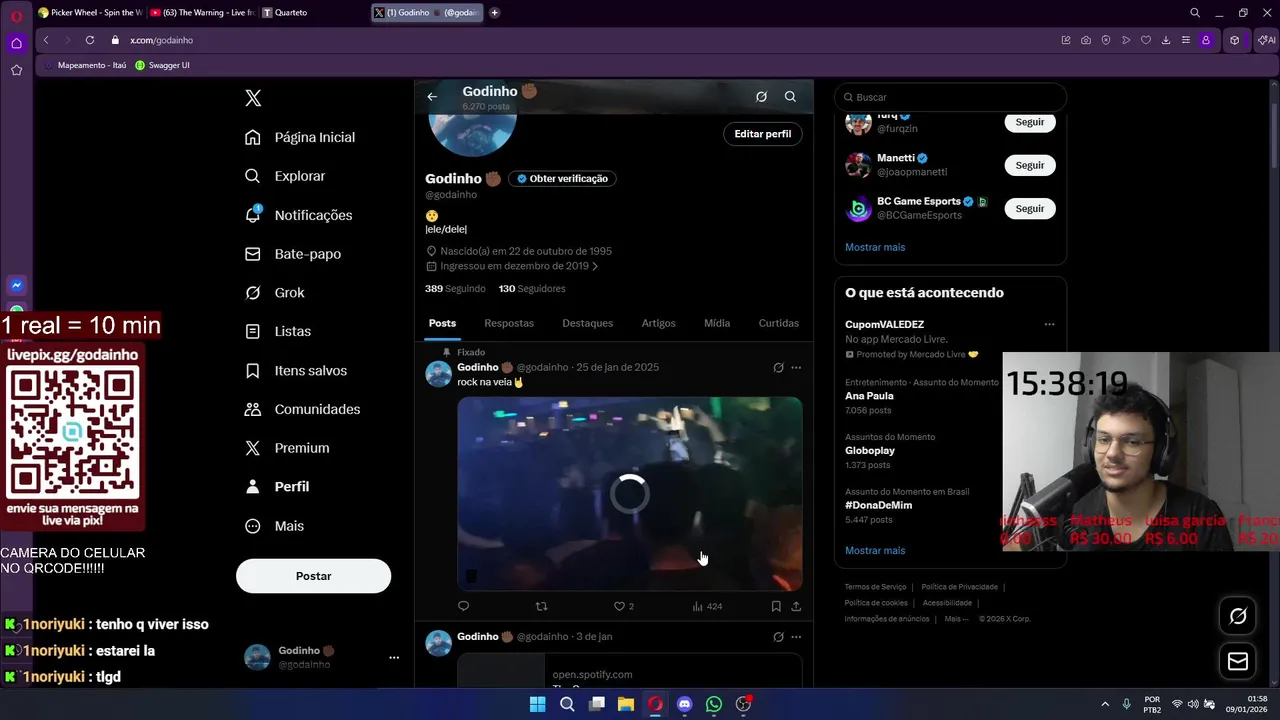Image resolution: width=1280 pixels, height=720 pixels.
Task: Open Perfil from the sidebar
Action: (277, 487)
